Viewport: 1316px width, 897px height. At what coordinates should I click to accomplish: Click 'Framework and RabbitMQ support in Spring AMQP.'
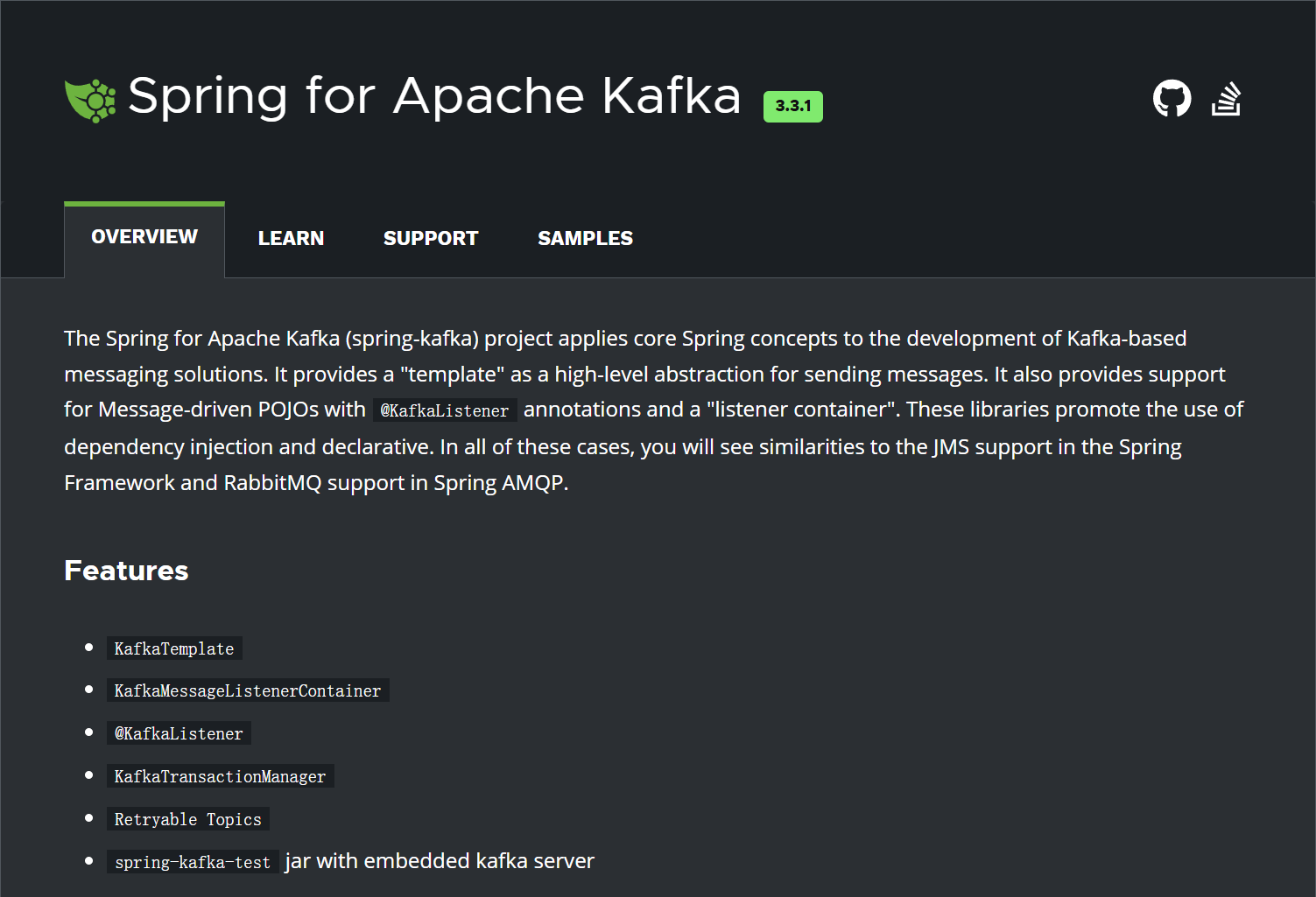[x=316, y=483]
